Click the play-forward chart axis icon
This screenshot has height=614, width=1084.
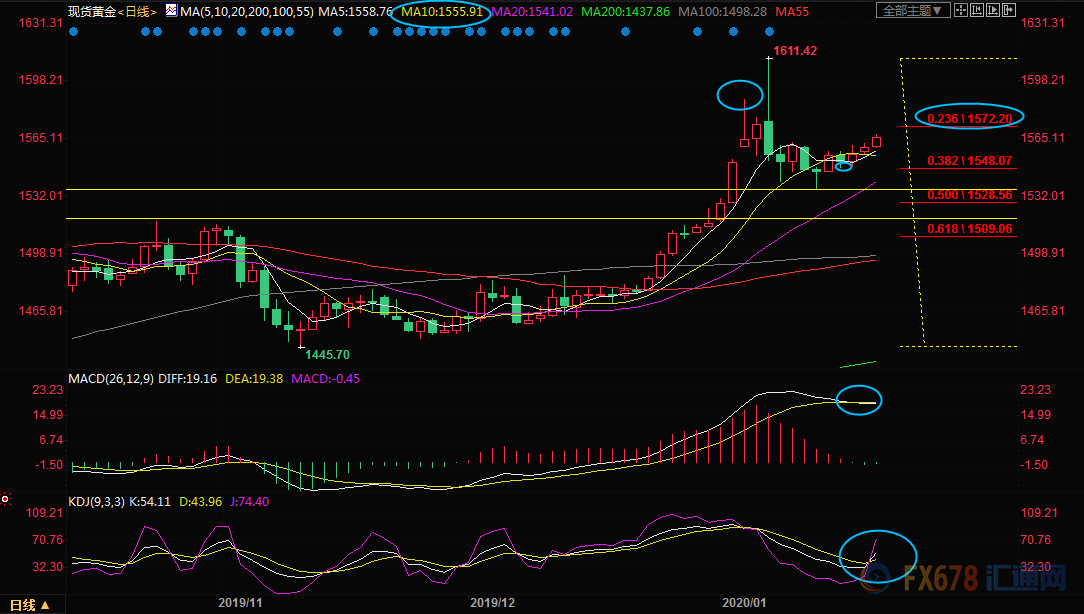pyautogui.click(x=993, y=10)
